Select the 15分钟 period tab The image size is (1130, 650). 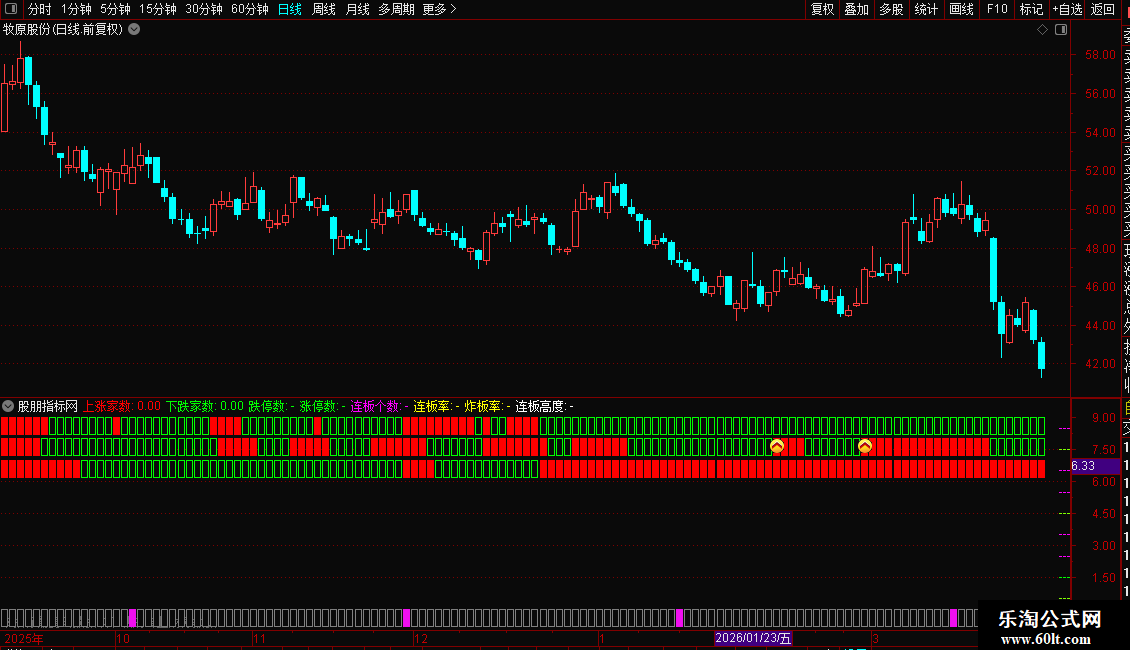(x=158, y=9)
